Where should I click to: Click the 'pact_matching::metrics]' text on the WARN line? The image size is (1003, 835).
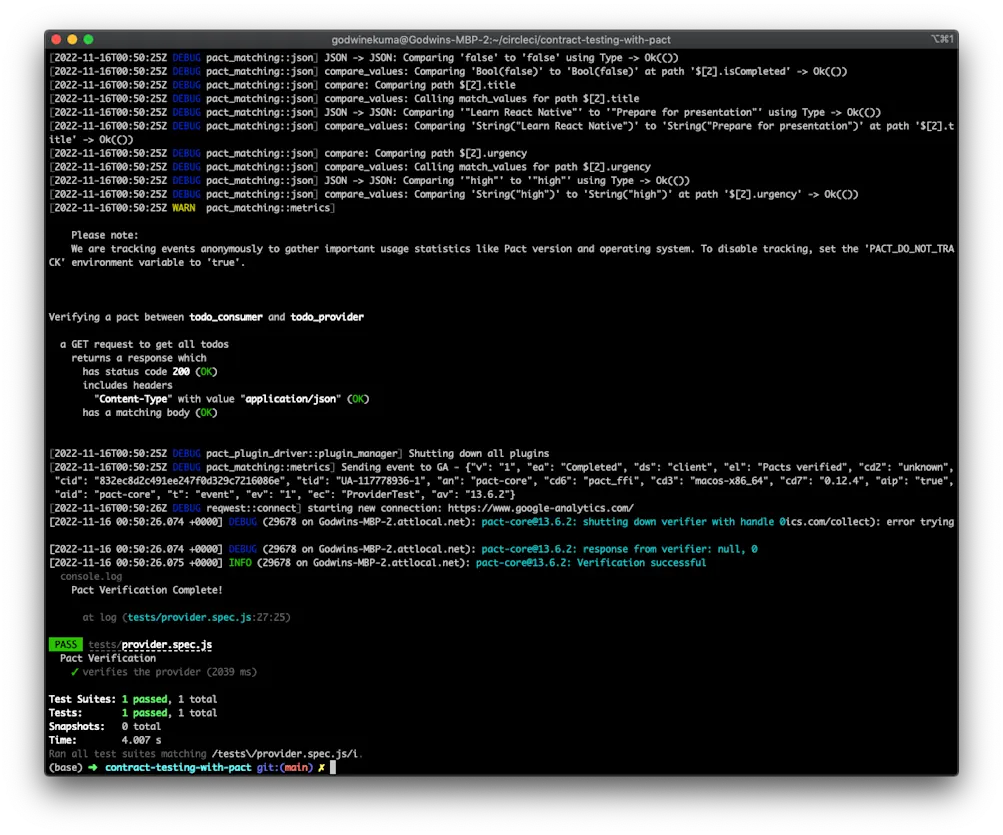(x=271, y=208)
